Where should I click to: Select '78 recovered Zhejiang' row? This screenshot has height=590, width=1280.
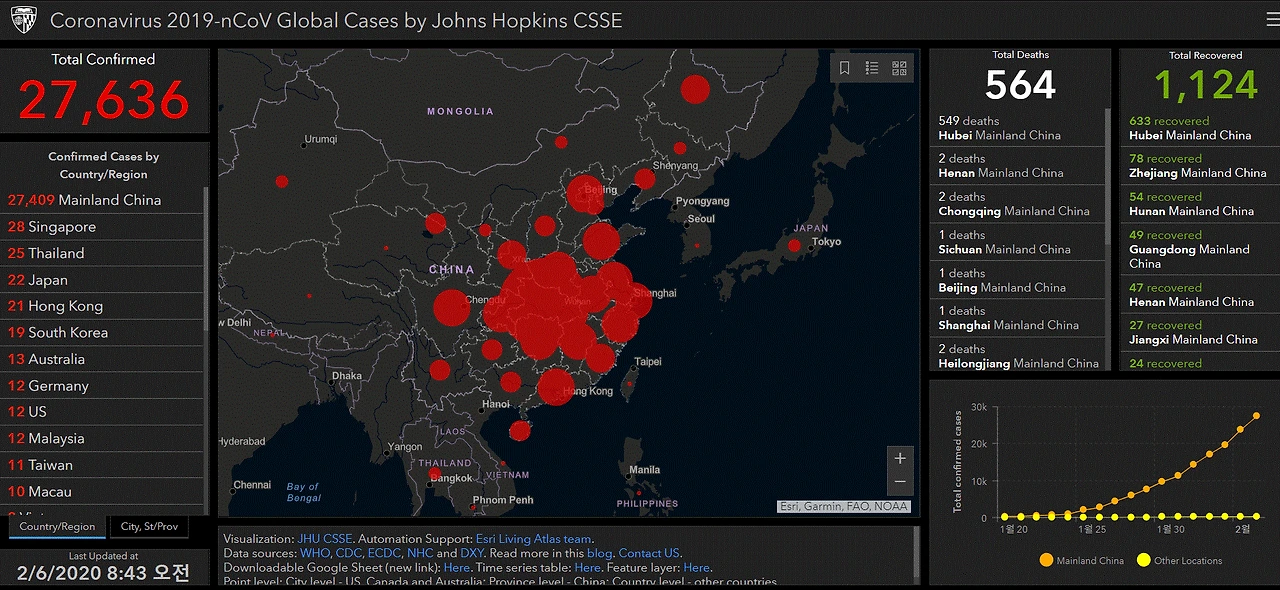(x=1198, y=166)
